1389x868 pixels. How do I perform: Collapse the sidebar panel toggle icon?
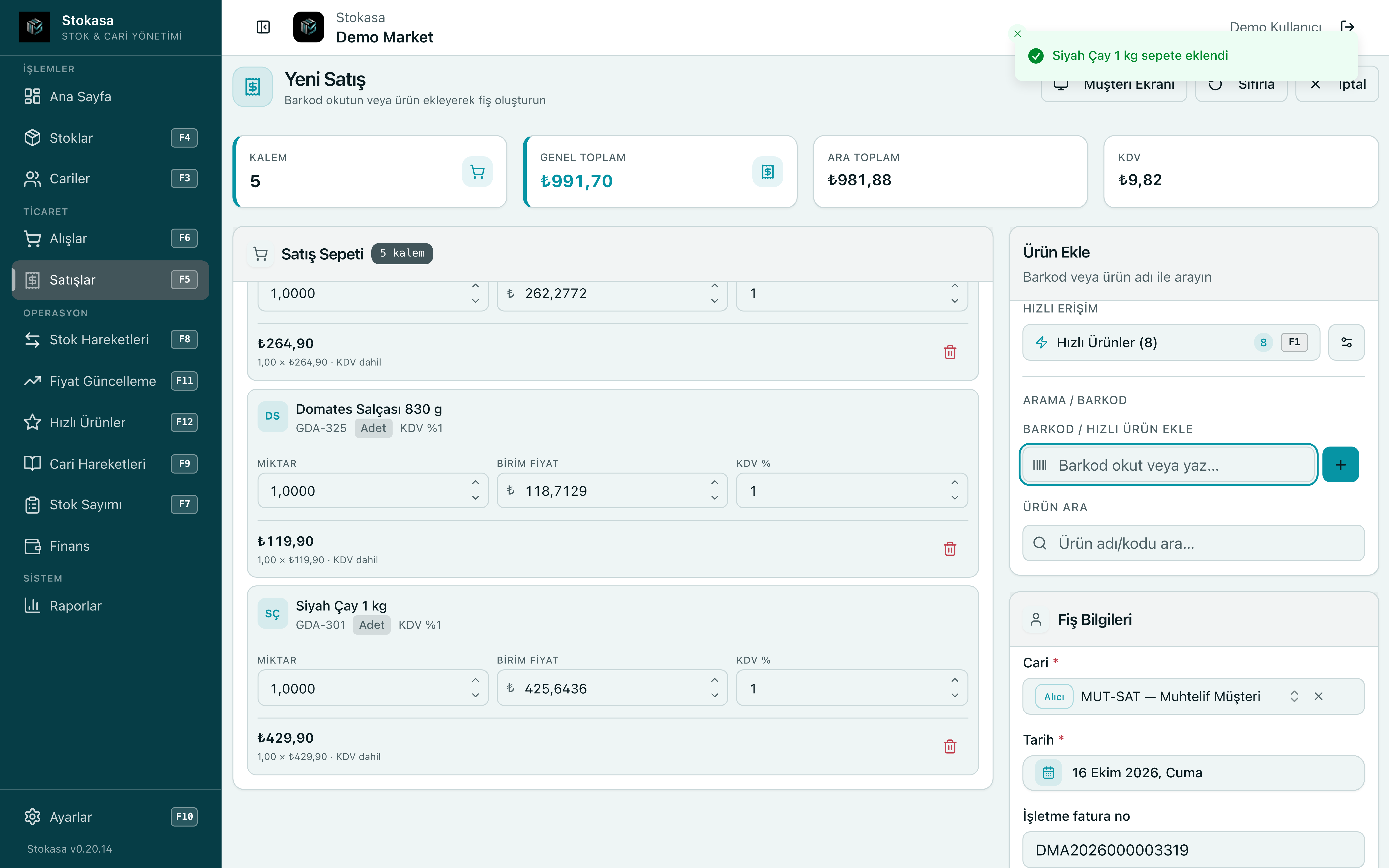263,27
